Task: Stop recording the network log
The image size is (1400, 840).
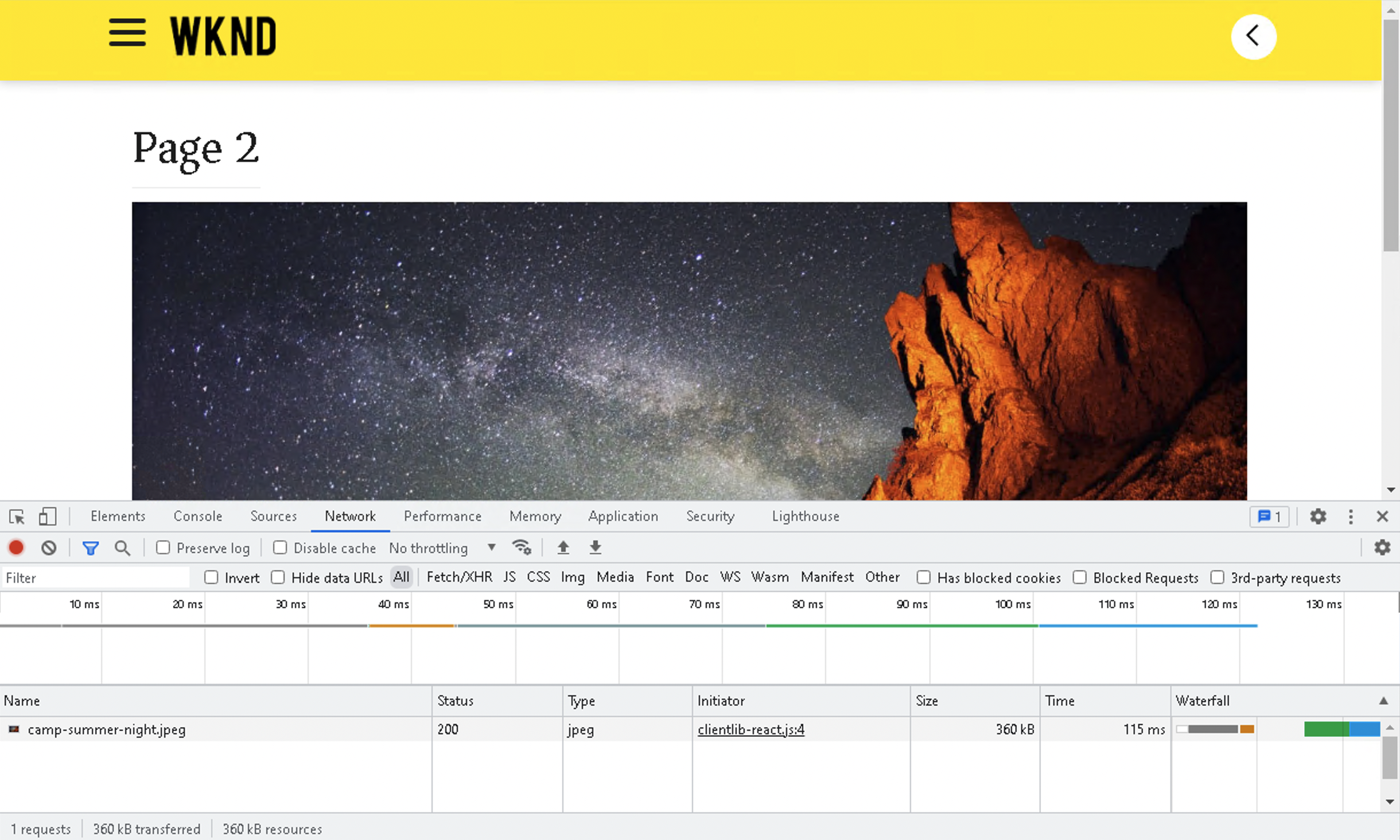Action: click(16, 548)
